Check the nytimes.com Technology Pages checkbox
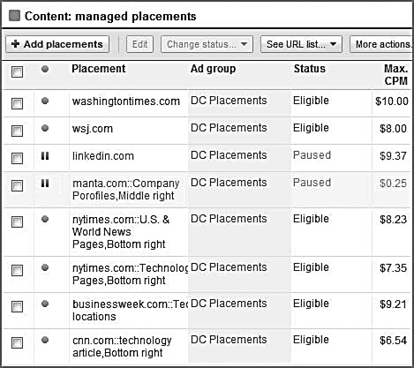This screenshot has height=368, width=414. [17, 270]
